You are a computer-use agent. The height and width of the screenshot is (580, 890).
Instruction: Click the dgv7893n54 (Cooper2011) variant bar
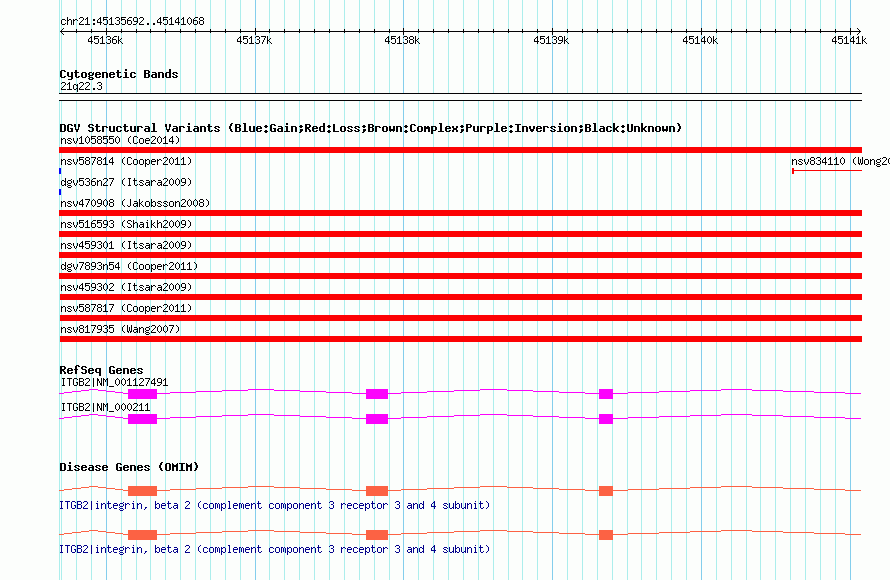(x=460, y=276)
